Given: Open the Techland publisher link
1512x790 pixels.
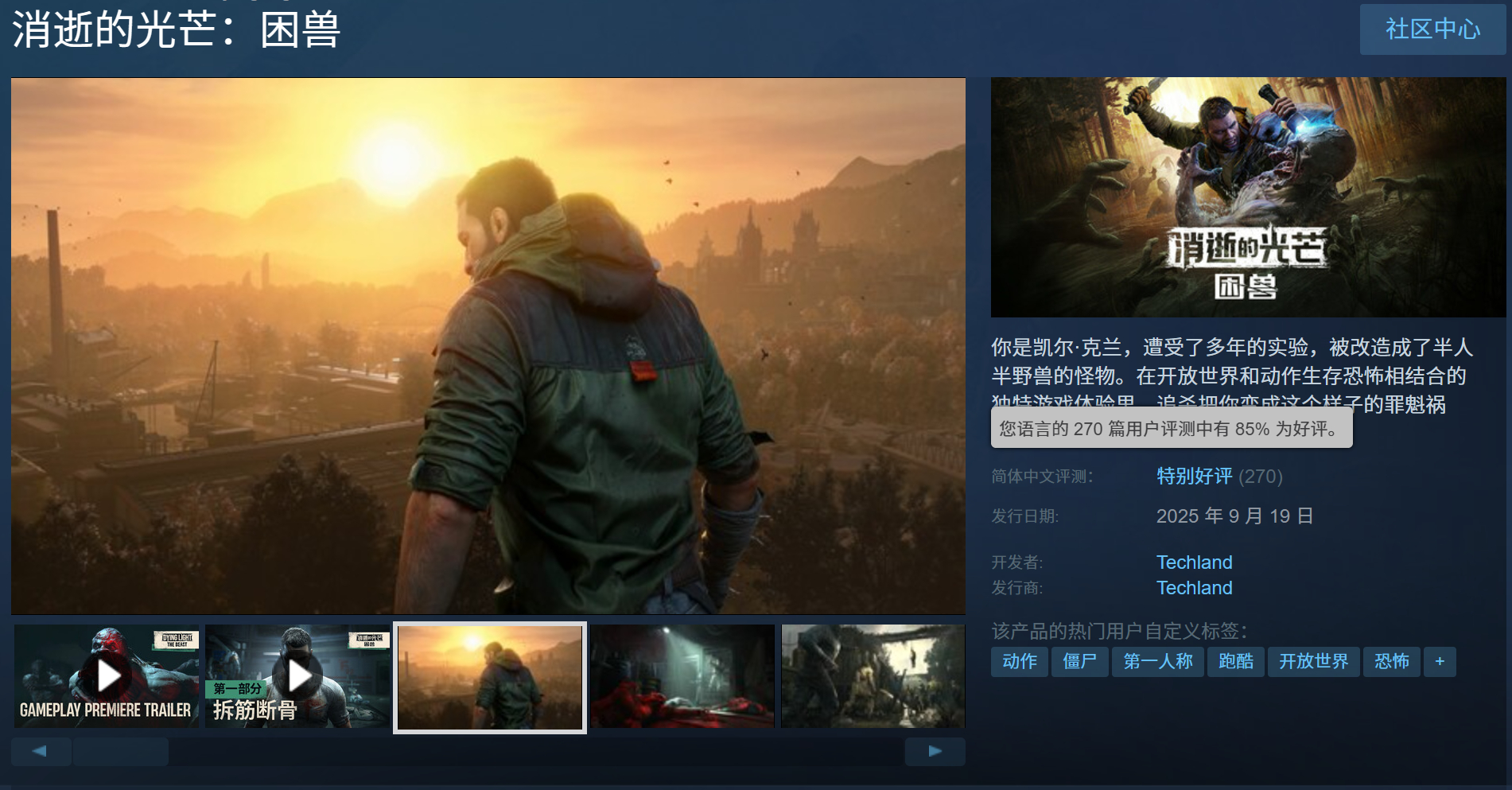Looking at the screenshot, I should (x=1194, y=588).
